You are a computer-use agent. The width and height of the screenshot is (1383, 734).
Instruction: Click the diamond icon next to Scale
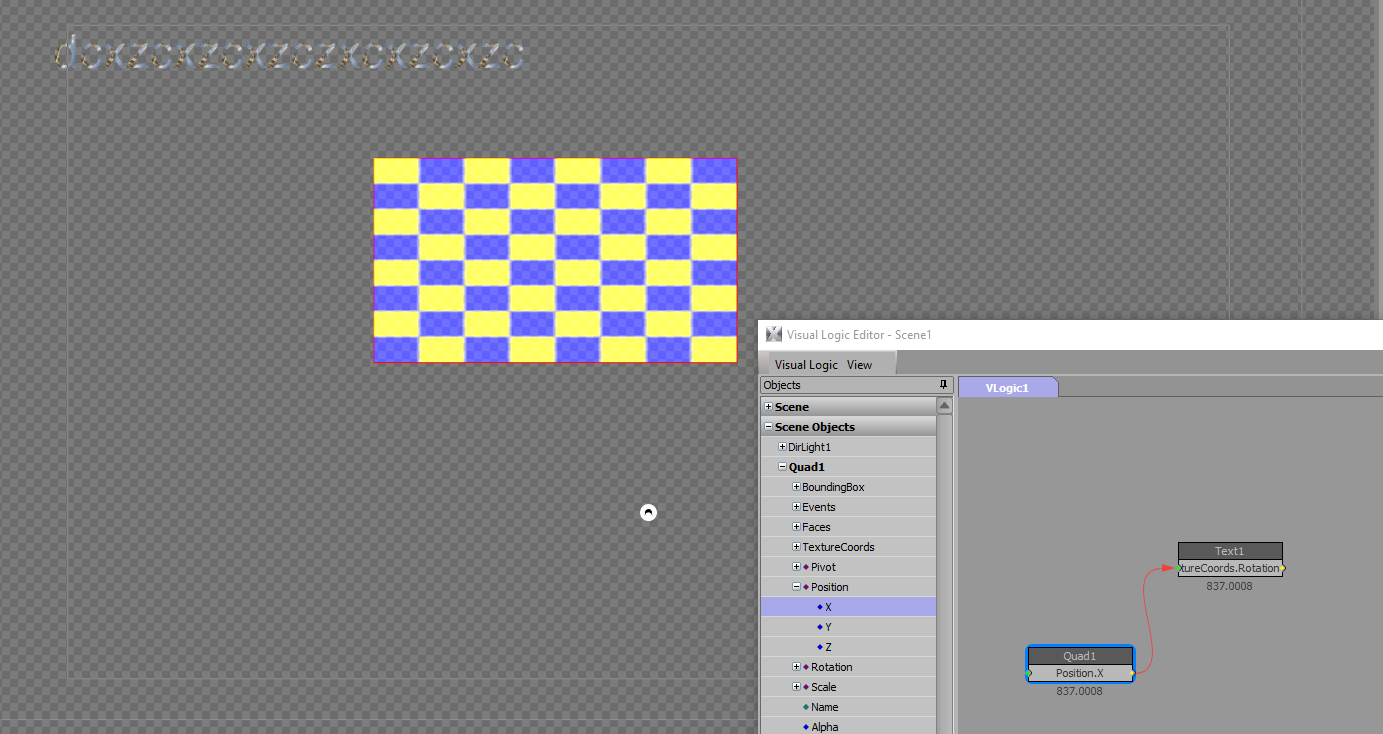(804, 687)
